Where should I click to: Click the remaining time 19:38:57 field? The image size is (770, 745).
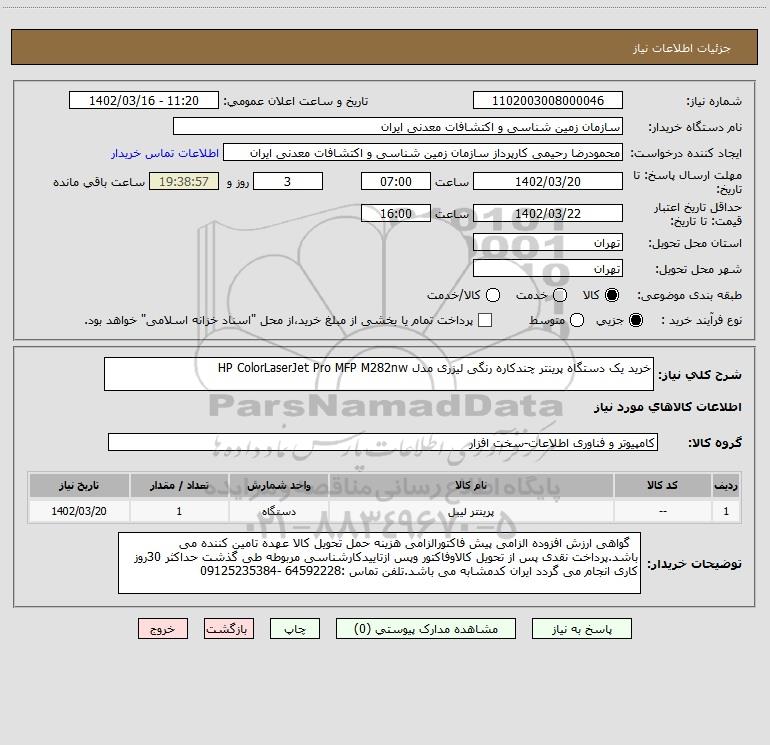click(x=184, y=181)
